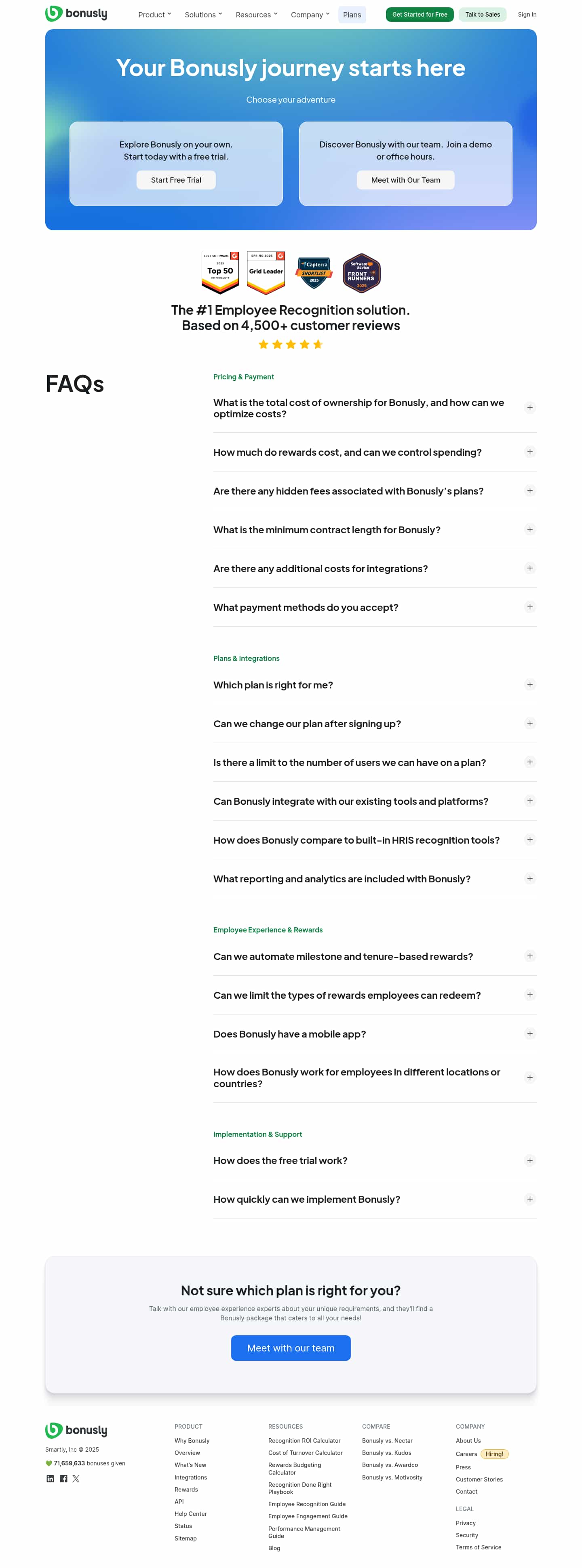Open the Facebook icon in footer

[63, 1479]
